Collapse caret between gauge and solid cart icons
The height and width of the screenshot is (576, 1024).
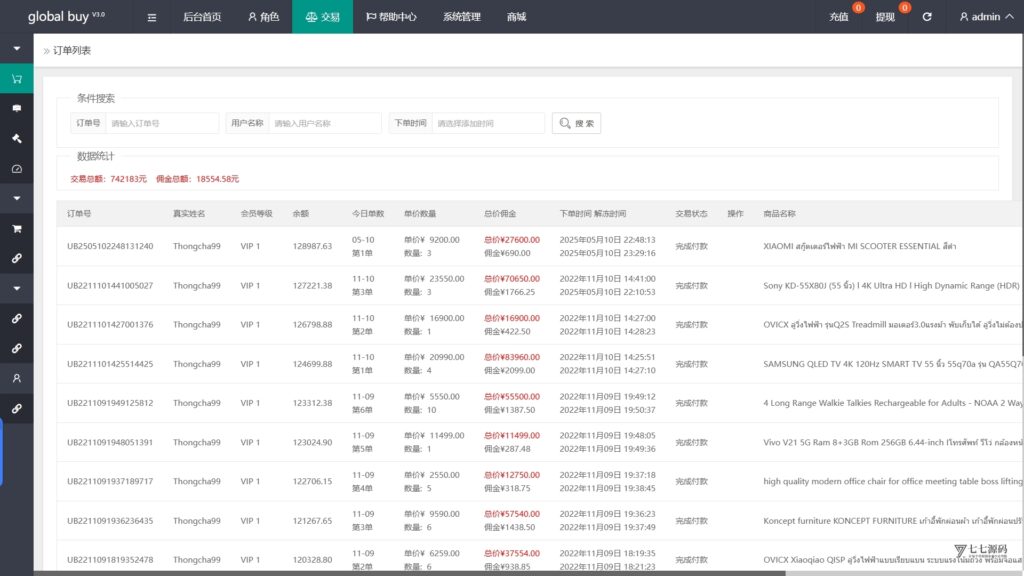pos(17,199)
